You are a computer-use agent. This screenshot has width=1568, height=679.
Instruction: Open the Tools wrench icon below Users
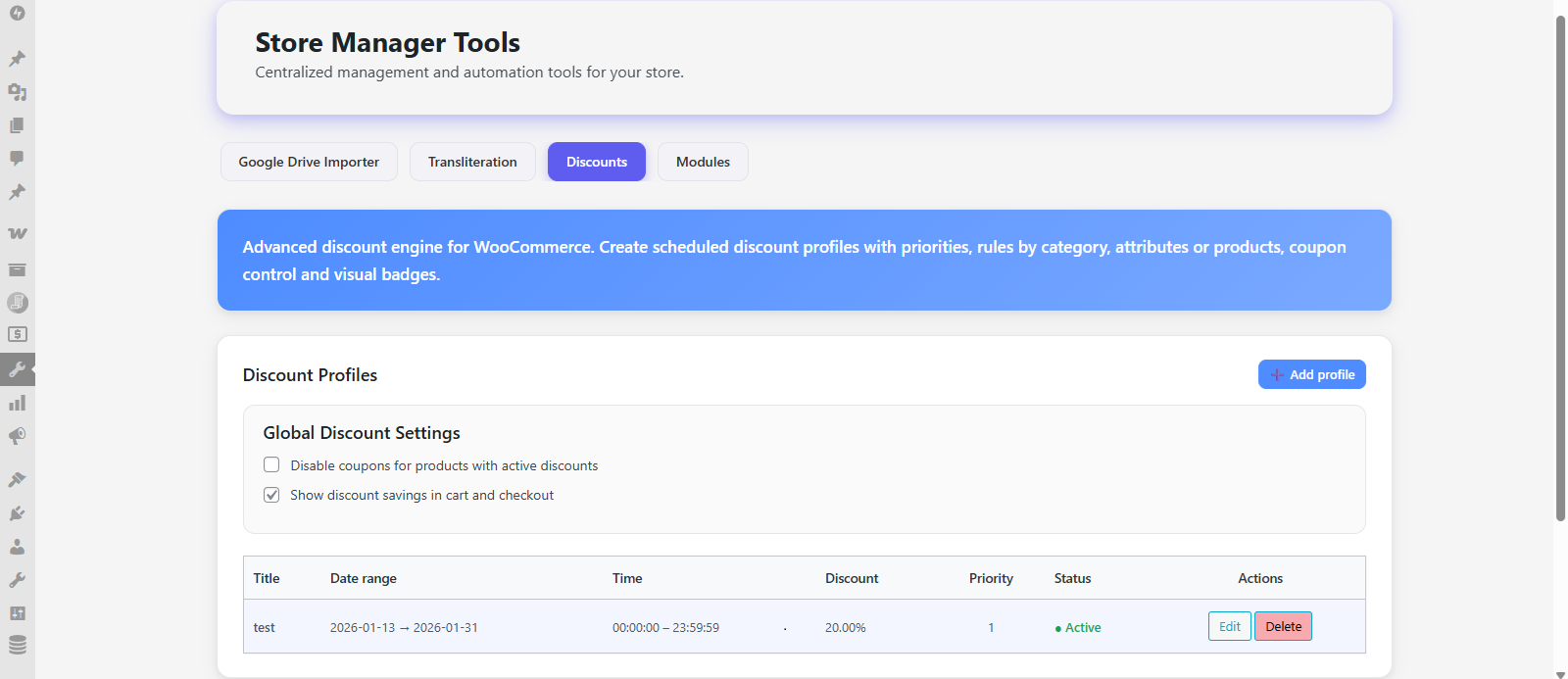[x=17, y=580]
